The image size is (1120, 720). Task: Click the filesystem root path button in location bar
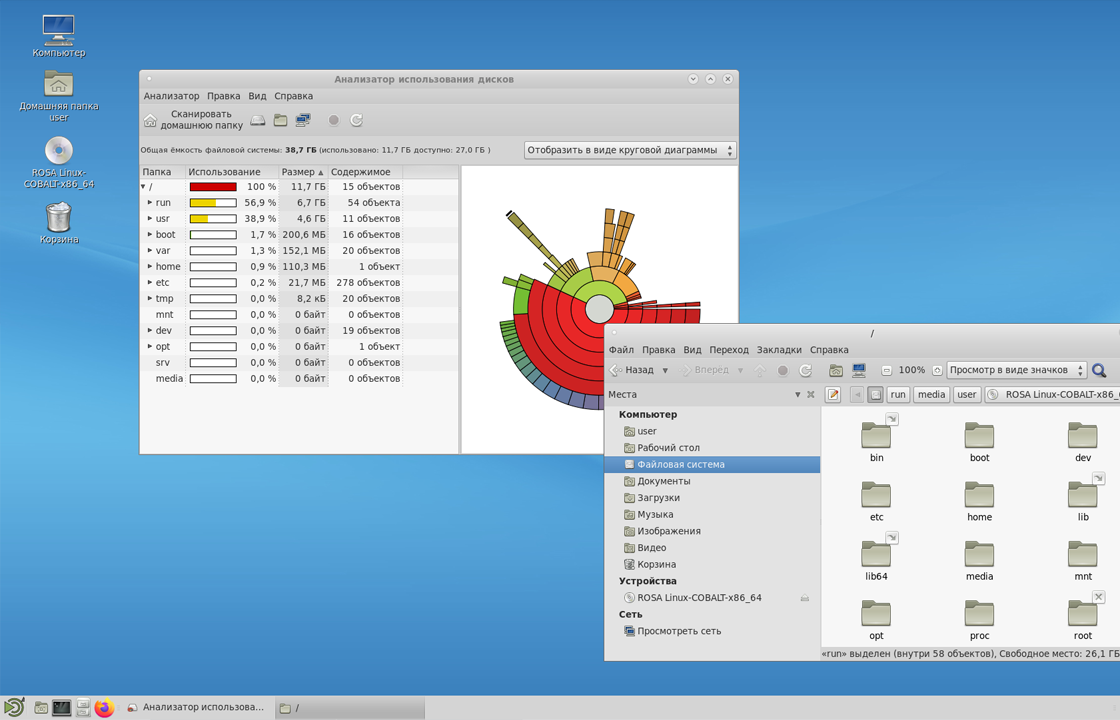coord(875,394)
